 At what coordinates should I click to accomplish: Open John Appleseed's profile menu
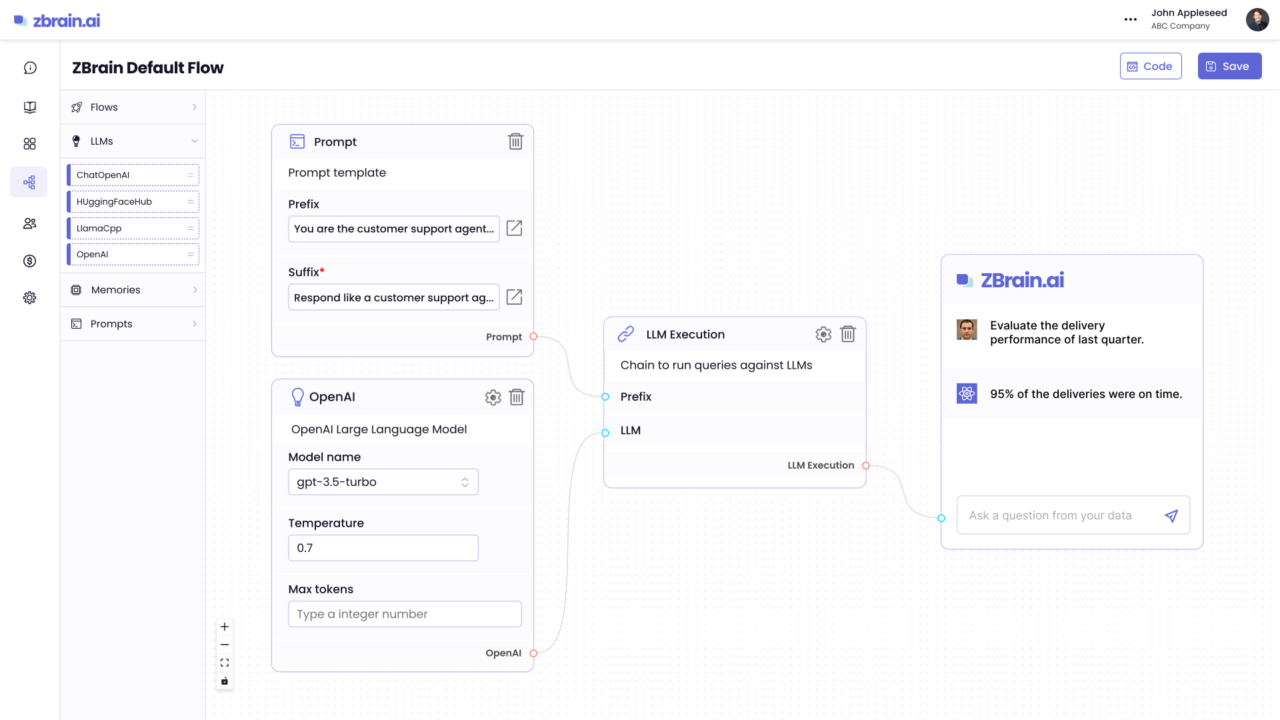(1257, 19)
